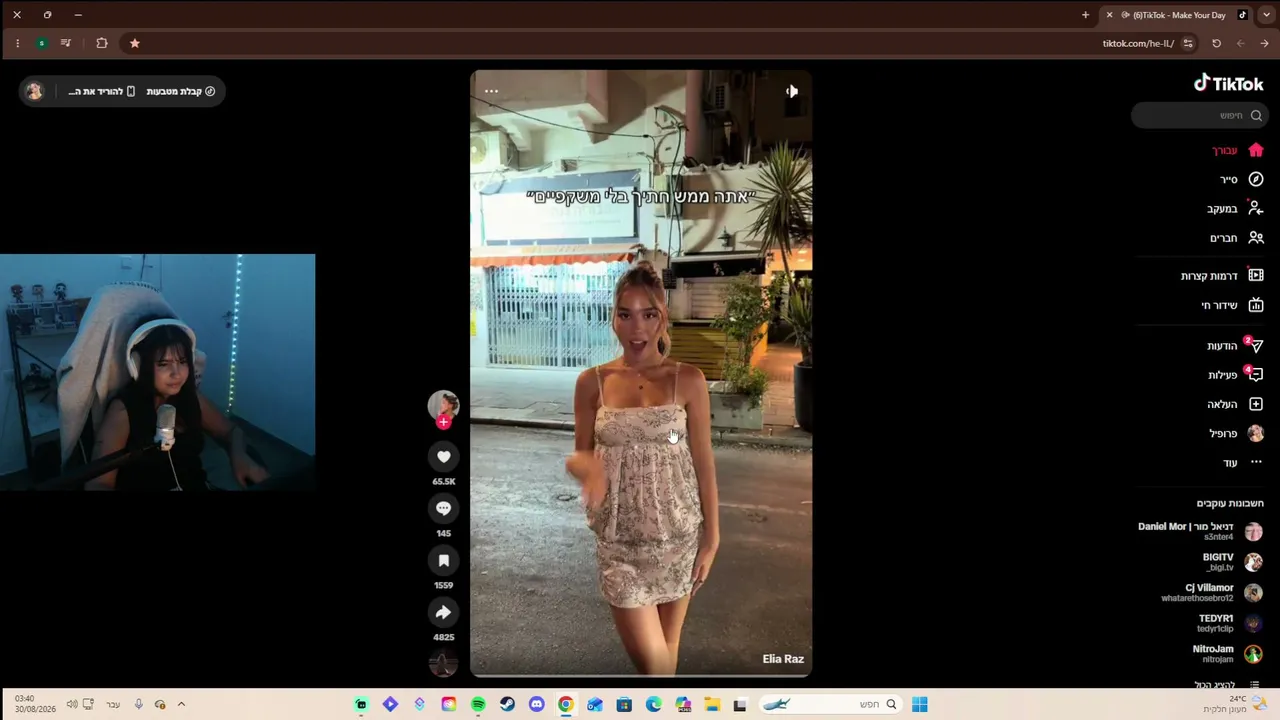This screenshot has width=1280, height=720.
Task: Open the Profile menu item (פרופיל)
Action: click(1236, 433)
